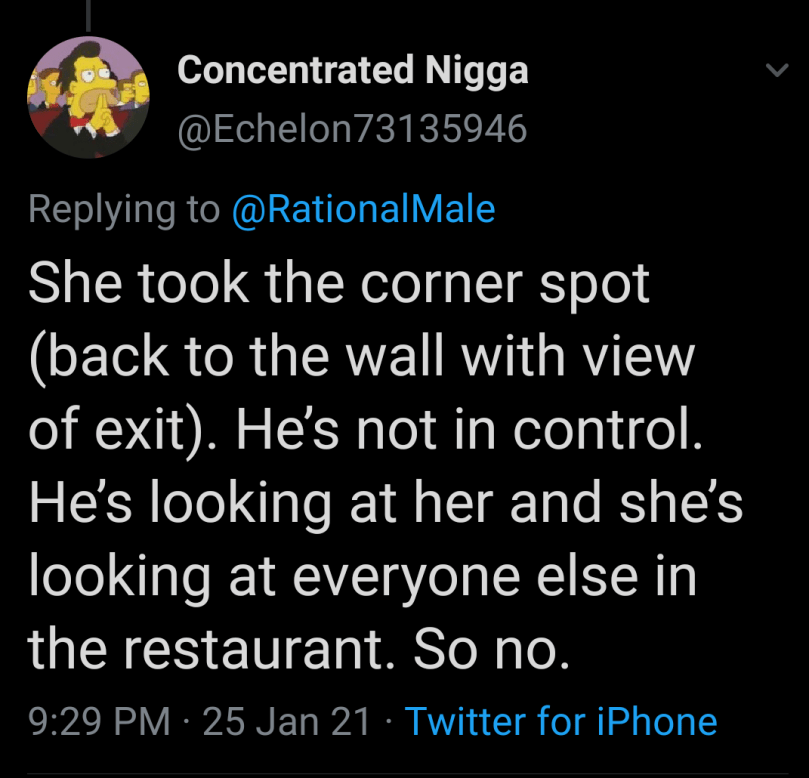Open the tweet options chevron menu
This screenshot has width=809, height=778.
pyautogui.click(x=775, y=72)
